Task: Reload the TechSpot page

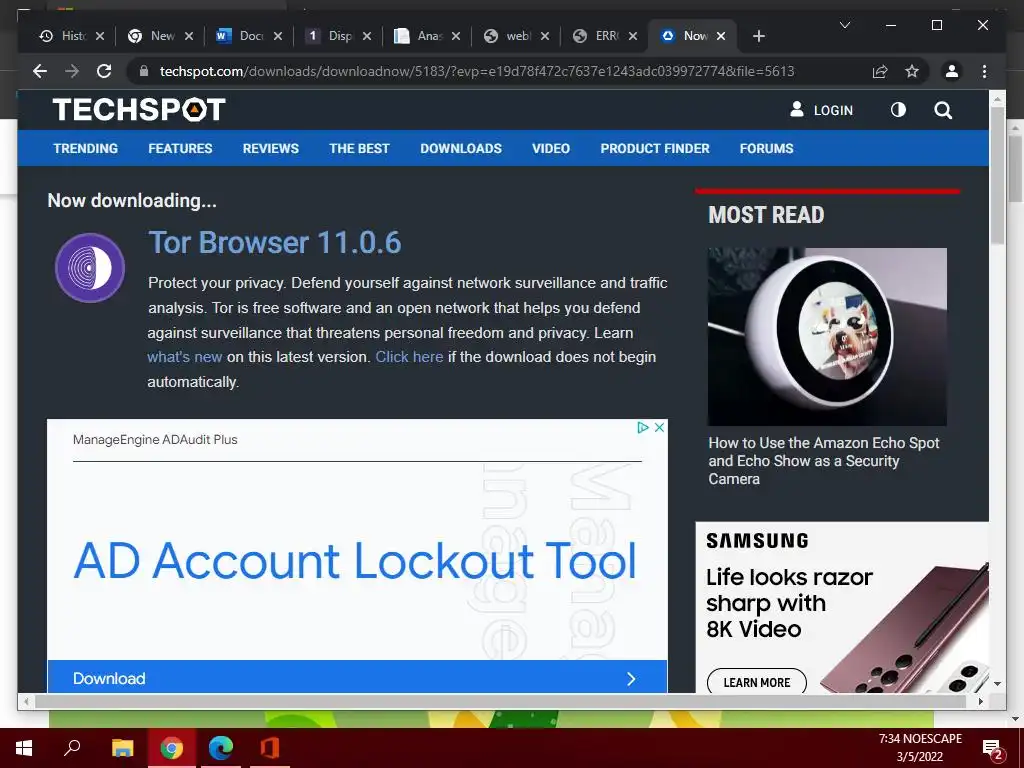Action: coord(104,71)
